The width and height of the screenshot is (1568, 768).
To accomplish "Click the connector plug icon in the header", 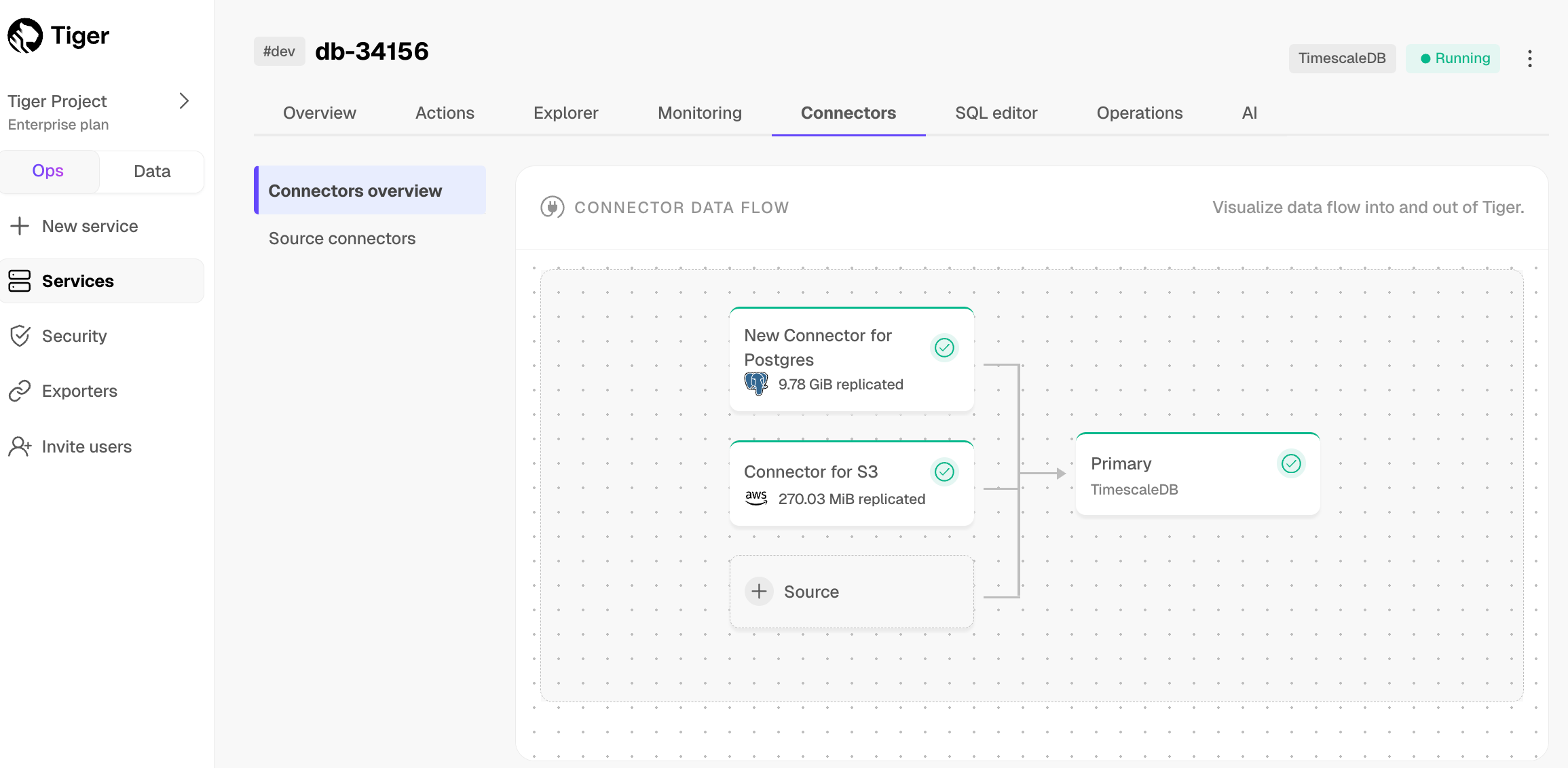I will click(552, 207).
